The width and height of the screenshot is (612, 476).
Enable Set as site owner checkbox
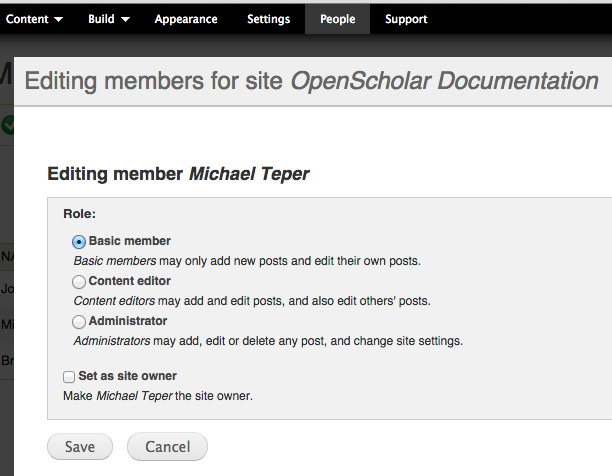point(69,377)
